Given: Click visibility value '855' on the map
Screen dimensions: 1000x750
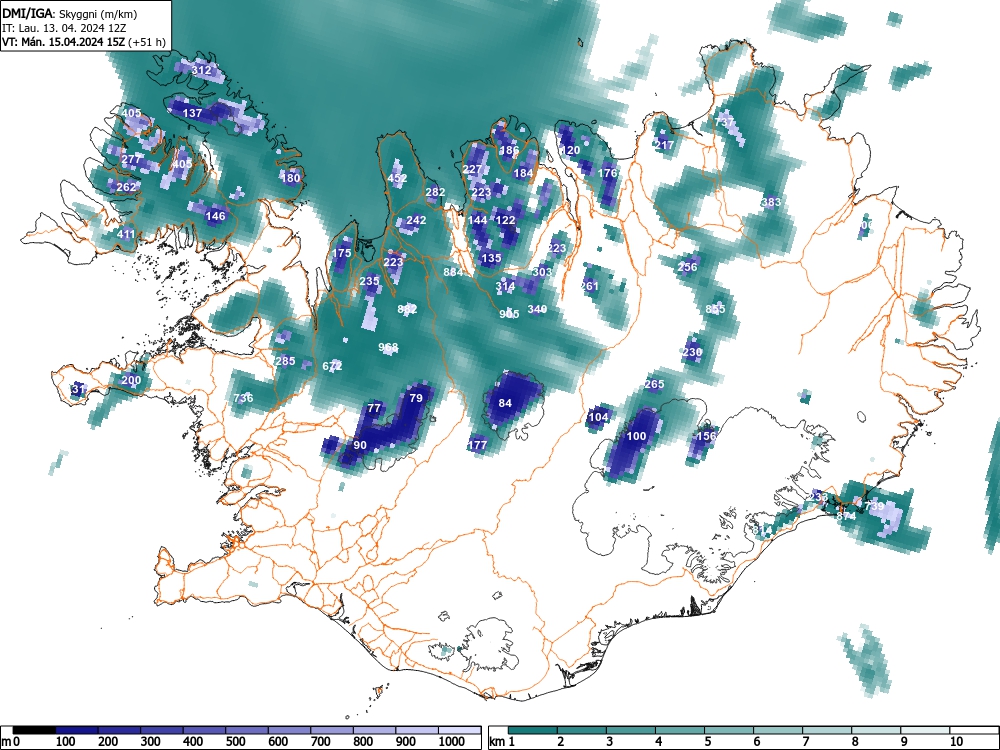Looking at the screenshot, I should coord(716,309).
